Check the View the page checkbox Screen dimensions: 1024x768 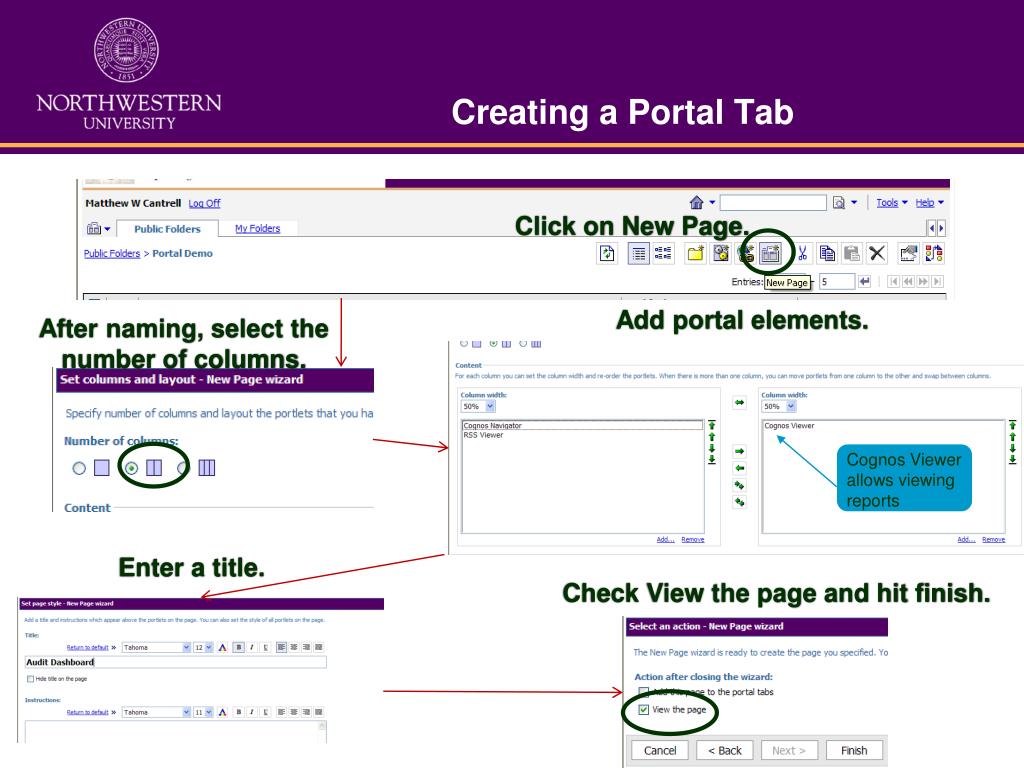(x=643, y=709)
